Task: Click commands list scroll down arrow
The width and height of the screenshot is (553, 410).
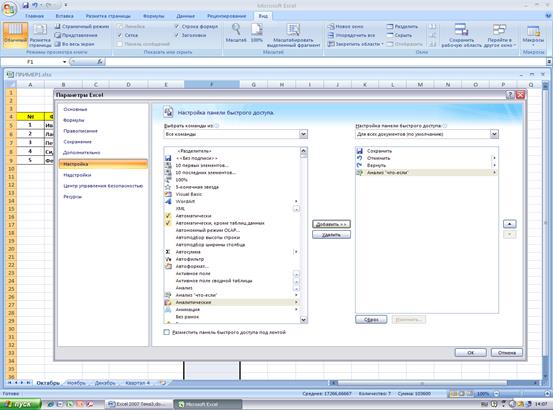Action: pyautogui.click(x=303, y=319)
